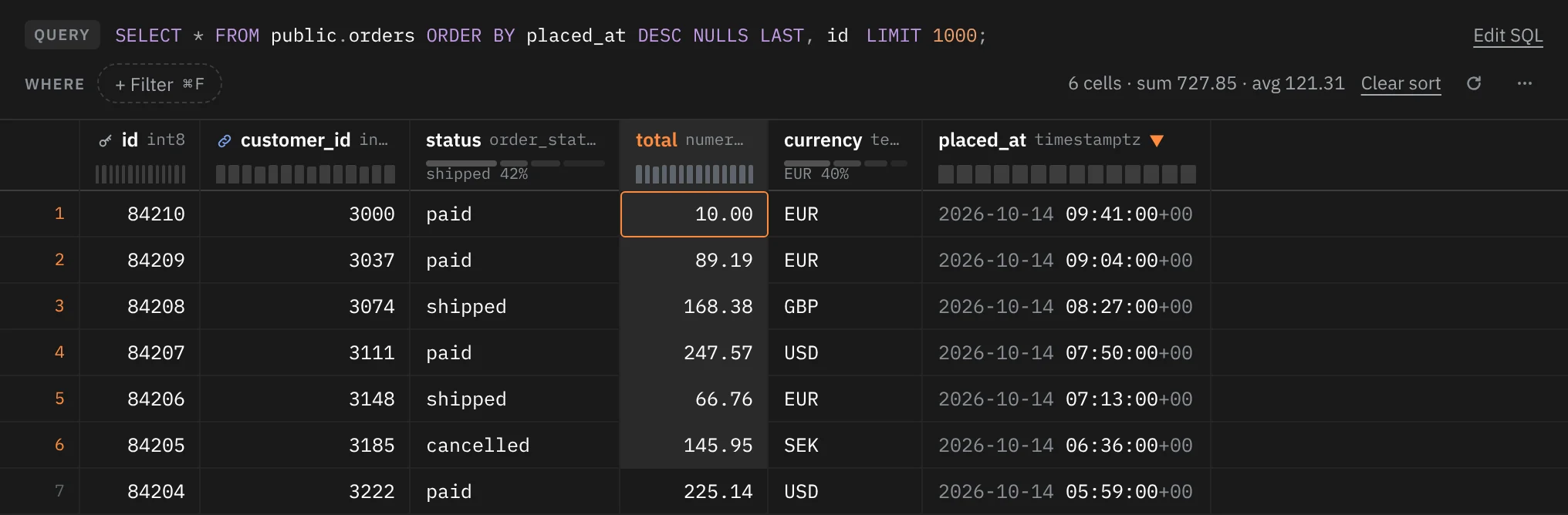1568x515 pixels.
Task: Clear the current sort
Action: (1401, 83)
